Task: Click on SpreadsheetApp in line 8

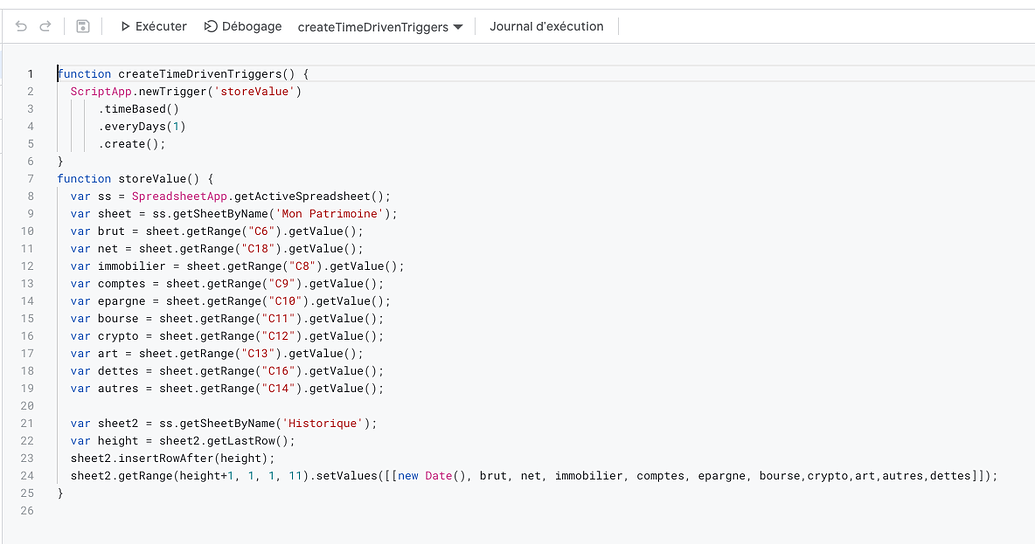Action: 180,196
